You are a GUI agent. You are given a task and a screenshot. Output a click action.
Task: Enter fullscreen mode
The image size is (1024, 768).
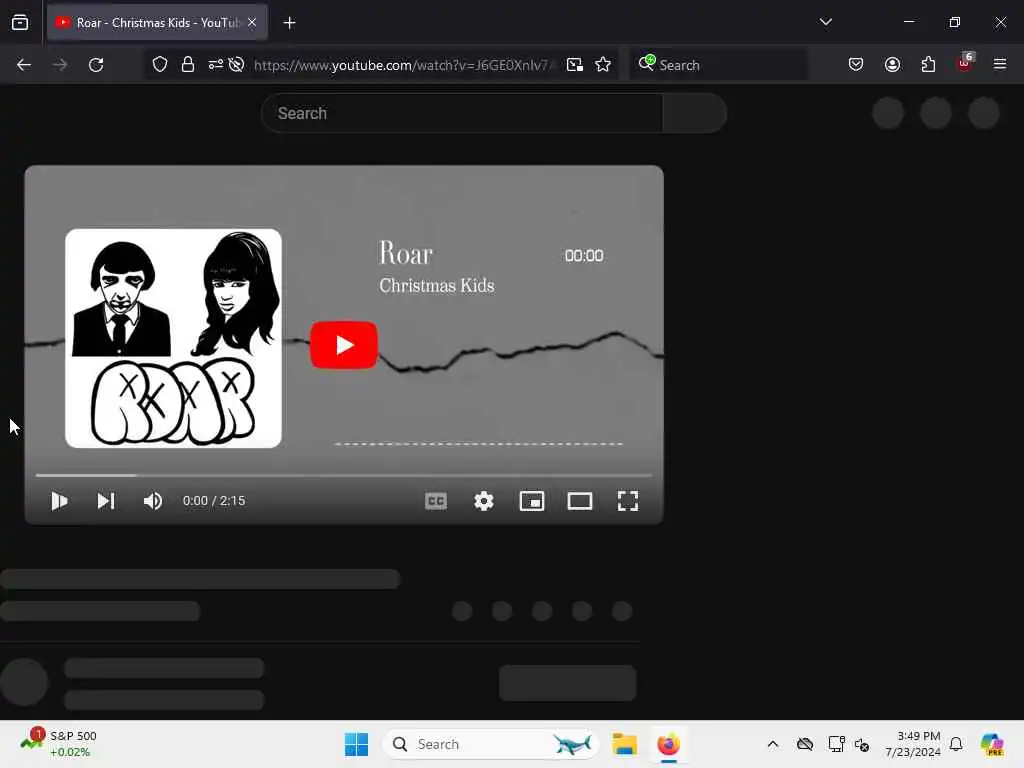pos(628,501)
